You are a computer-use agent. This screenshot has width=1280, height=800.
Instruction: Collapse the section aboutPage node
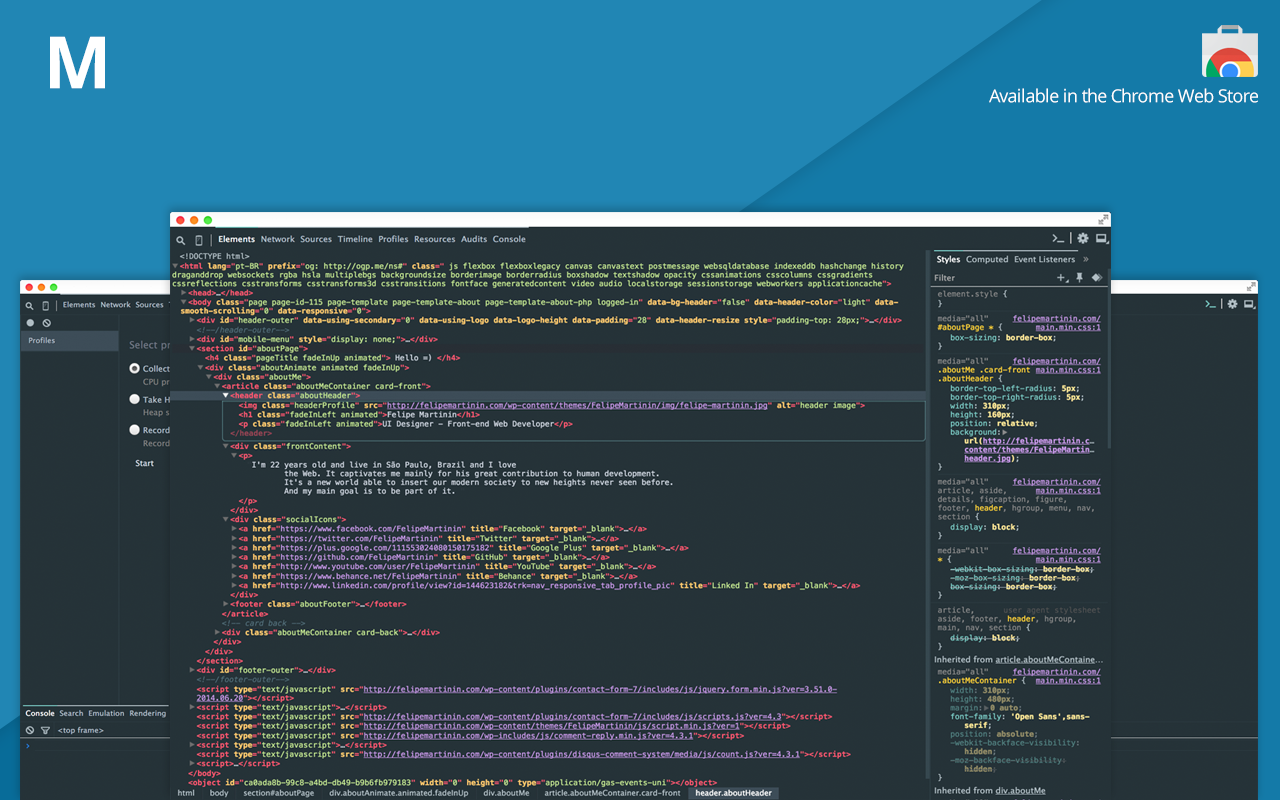pyautogui.click(x=192, y=349)
